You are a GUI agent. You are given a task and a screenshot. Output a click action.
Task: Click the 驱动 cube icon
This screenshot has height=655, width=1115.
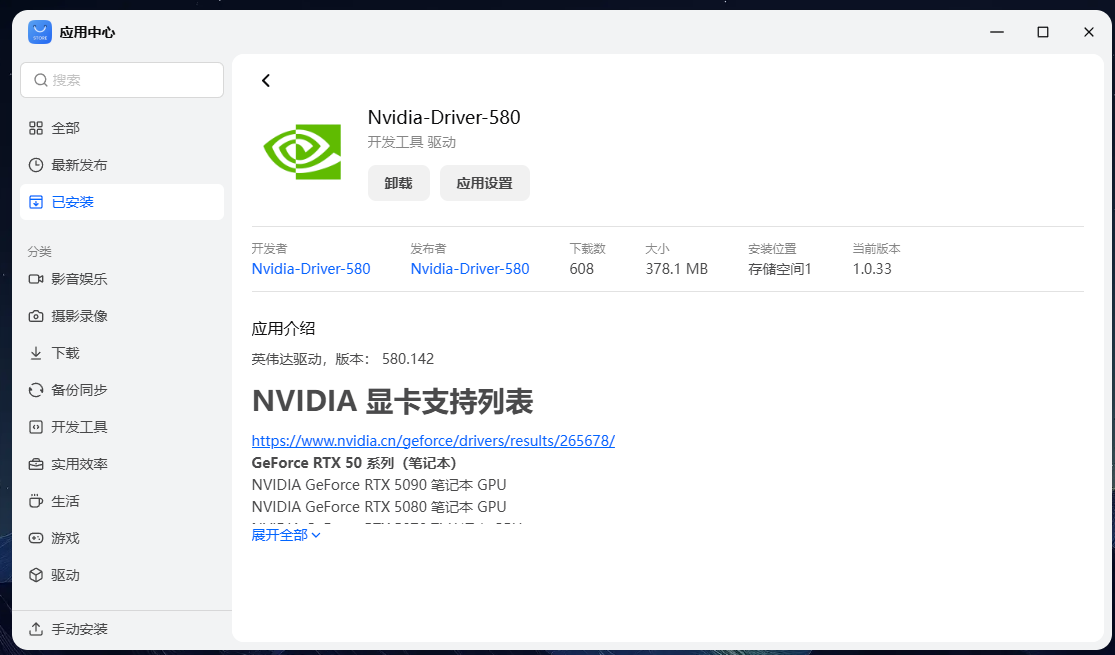pos(36,575)
